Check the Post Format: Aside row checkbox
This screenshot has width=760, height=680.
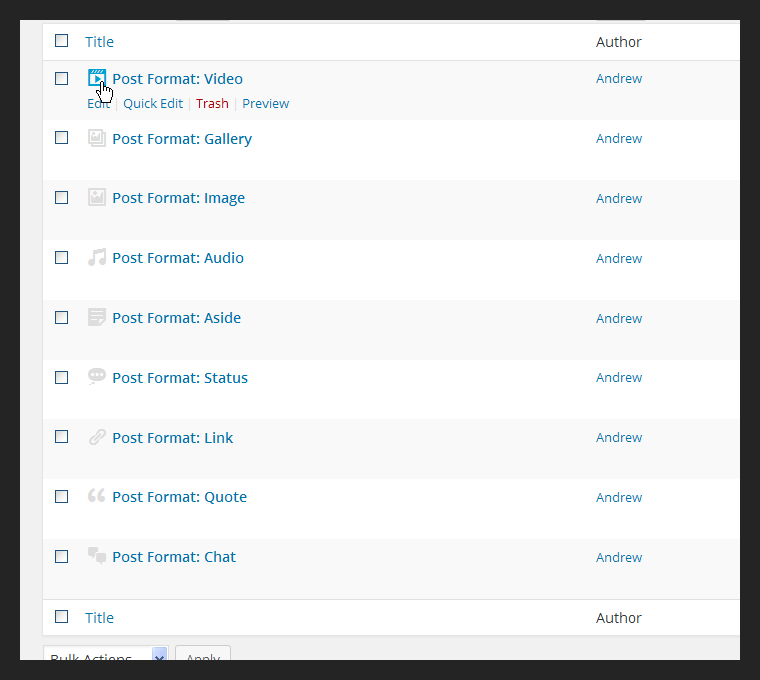point(62,317)
